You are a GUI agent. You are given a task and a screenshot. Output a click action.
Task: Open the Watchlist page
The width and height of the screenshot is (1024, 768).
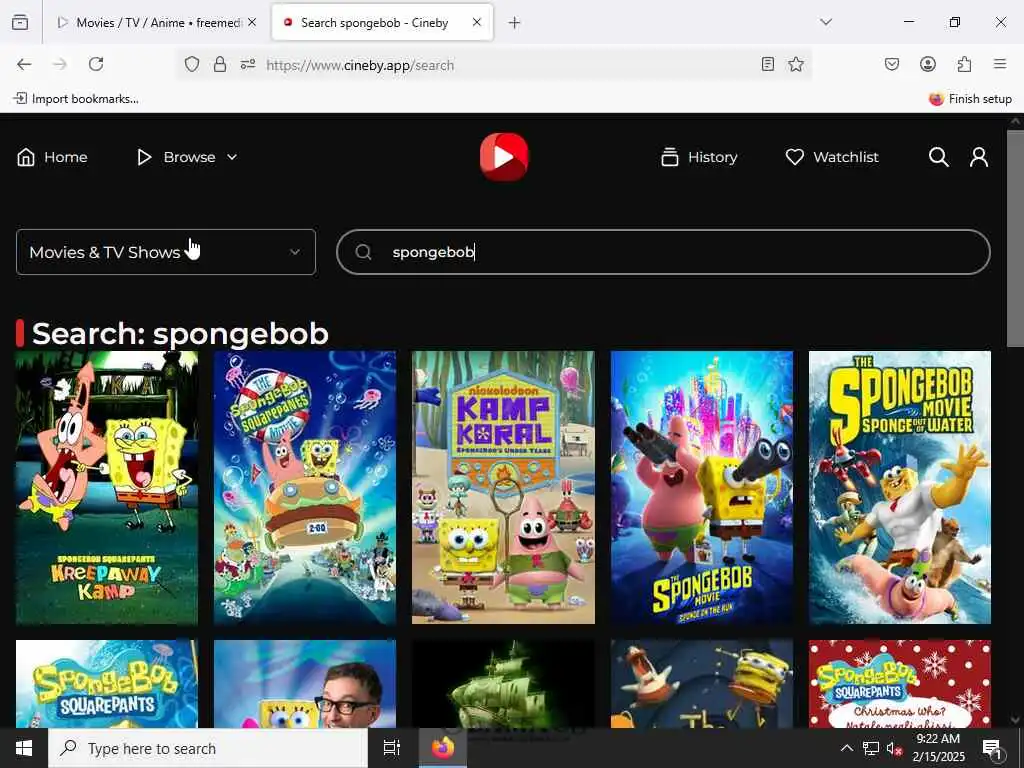click(831, 157)
